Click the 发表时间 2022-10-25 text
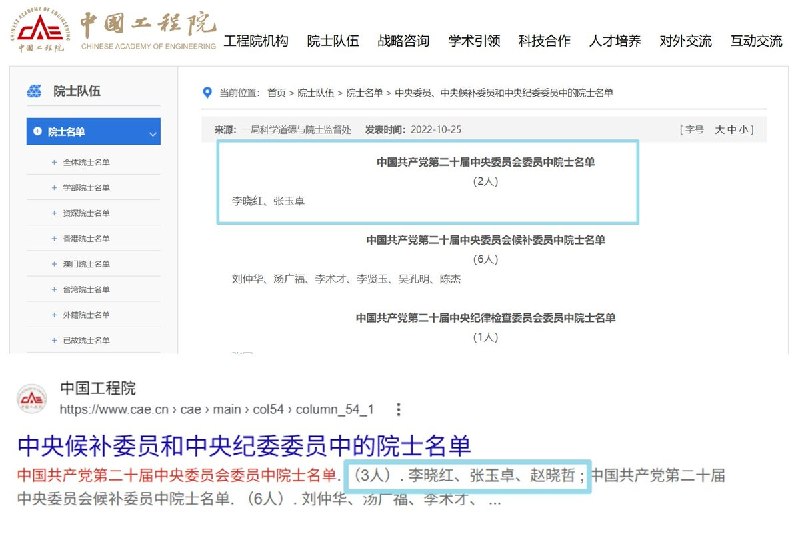Screen dimensions: 800x534 click(413, 130)
